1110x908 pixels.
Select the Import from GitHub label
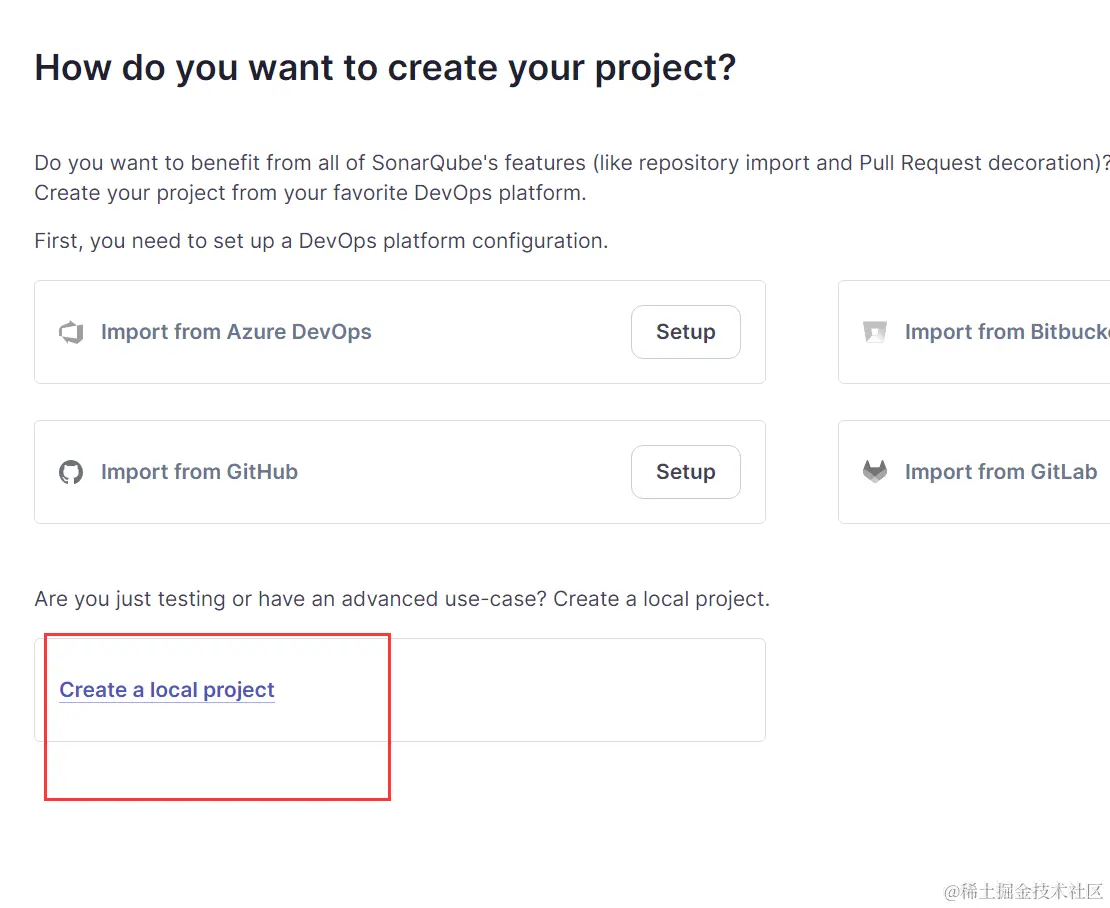(199, 472)
